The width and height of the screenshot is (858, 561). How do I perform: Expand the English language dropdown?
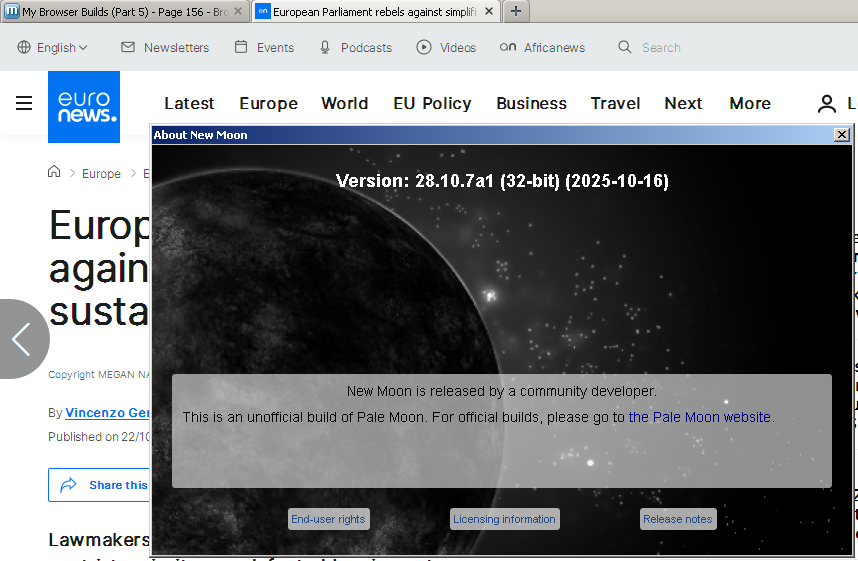tap(53, 47)
